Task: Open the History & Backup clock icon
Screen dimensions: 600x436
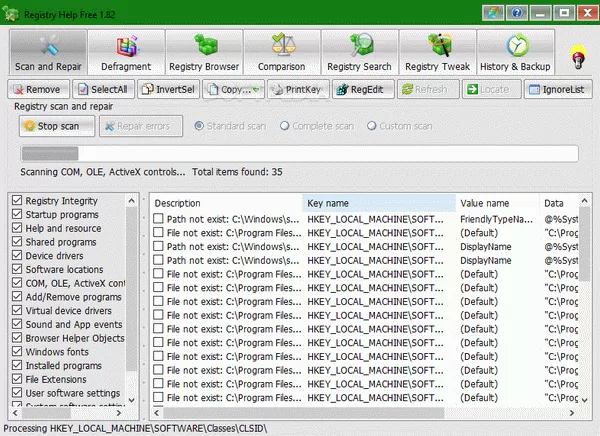Action: 517,45
